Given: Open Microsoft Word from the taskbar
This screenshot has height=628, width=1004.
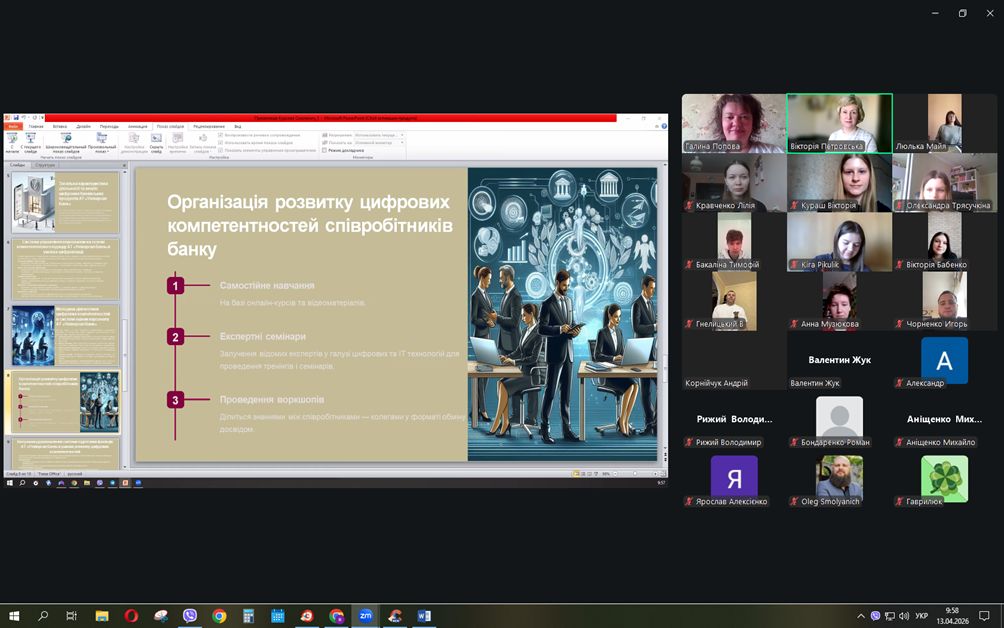Looking at the screenshot, I should (424, 616).
